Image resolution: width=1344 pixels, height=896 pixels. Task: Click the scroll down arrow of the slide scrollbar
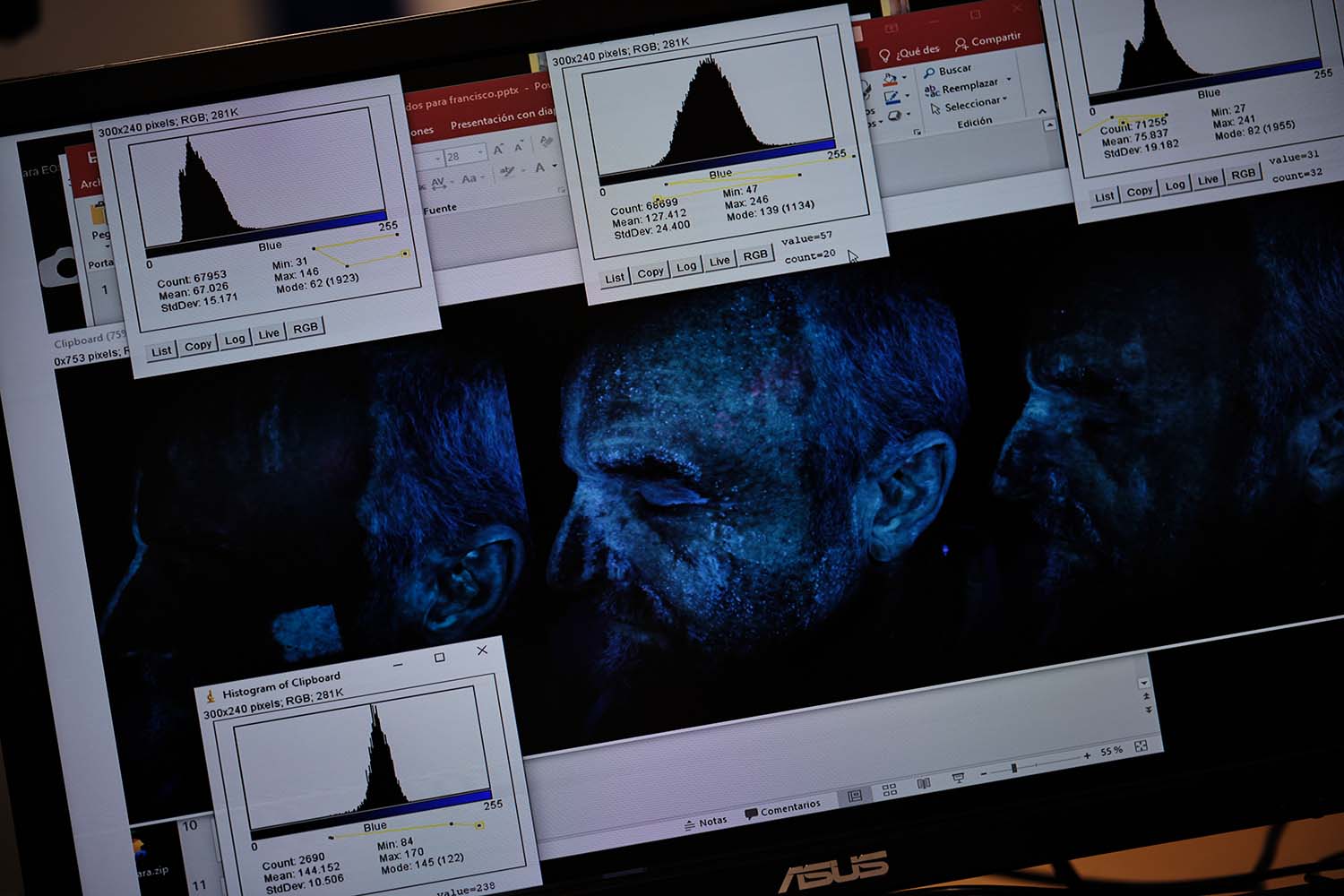coord(1144,683)
